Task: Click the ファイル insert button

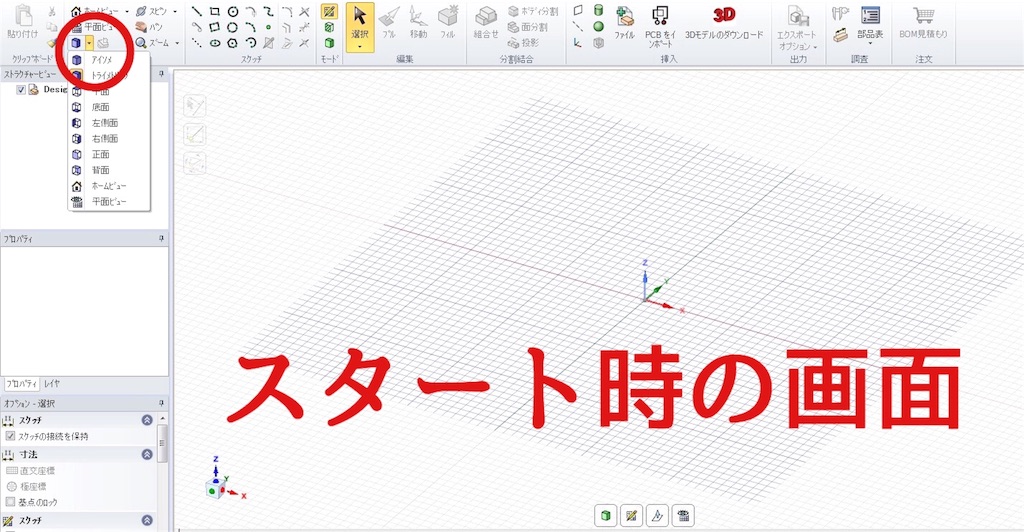Action: pyautogui.click(x=624, y=22)
